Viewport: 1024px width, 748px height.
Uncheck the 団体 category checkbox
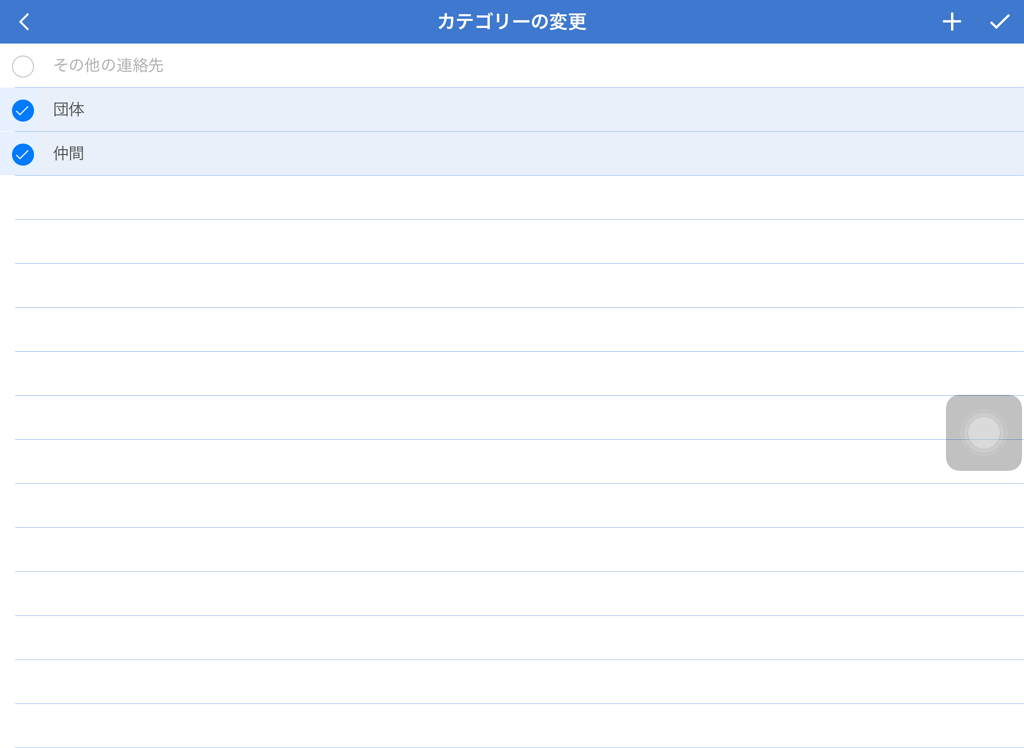[x=23, y=110]
